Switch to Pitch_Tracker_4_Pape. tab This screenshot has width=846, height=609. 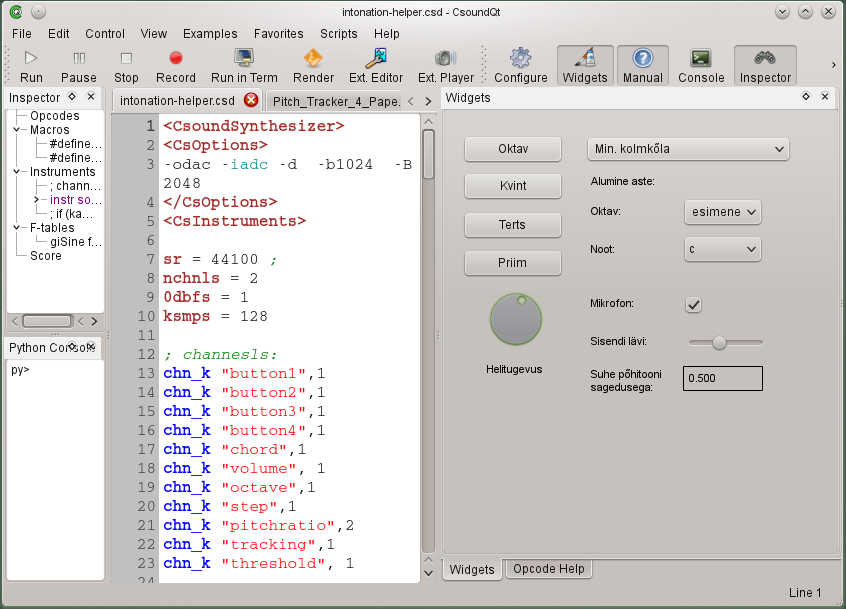tap(336, 101)
